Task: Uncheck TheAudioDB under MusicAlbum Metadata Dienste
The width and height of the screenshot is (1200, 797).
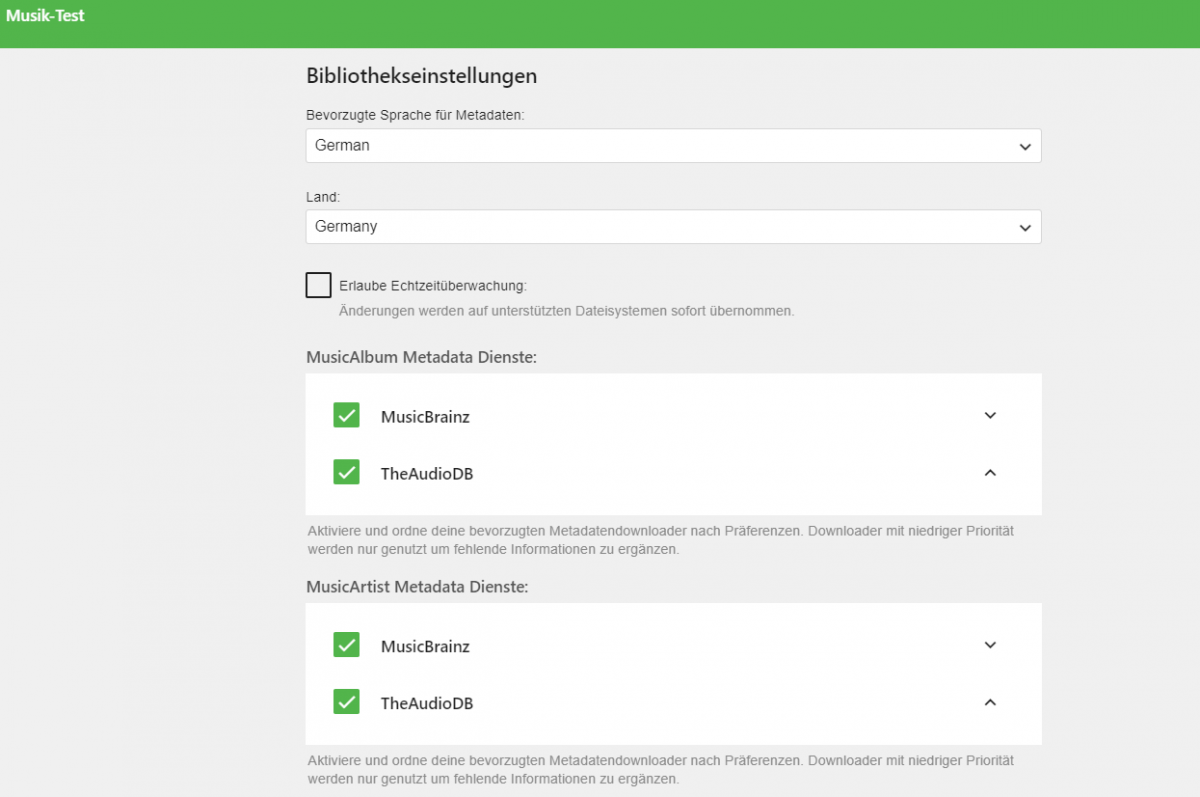Action: tap(346, 472)
